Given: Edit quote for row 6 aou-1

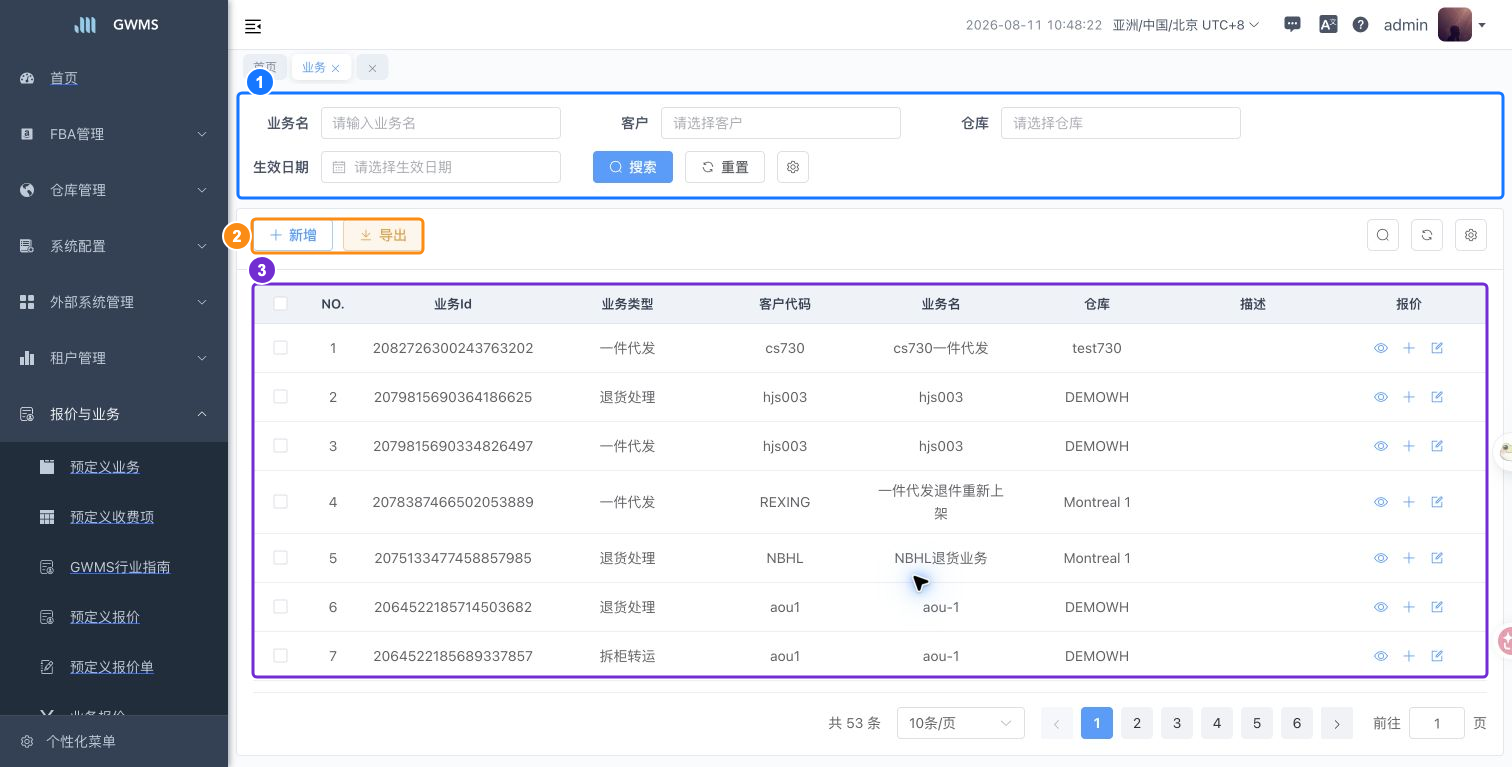Looking at the screenshot, I should click(1437, 607).
